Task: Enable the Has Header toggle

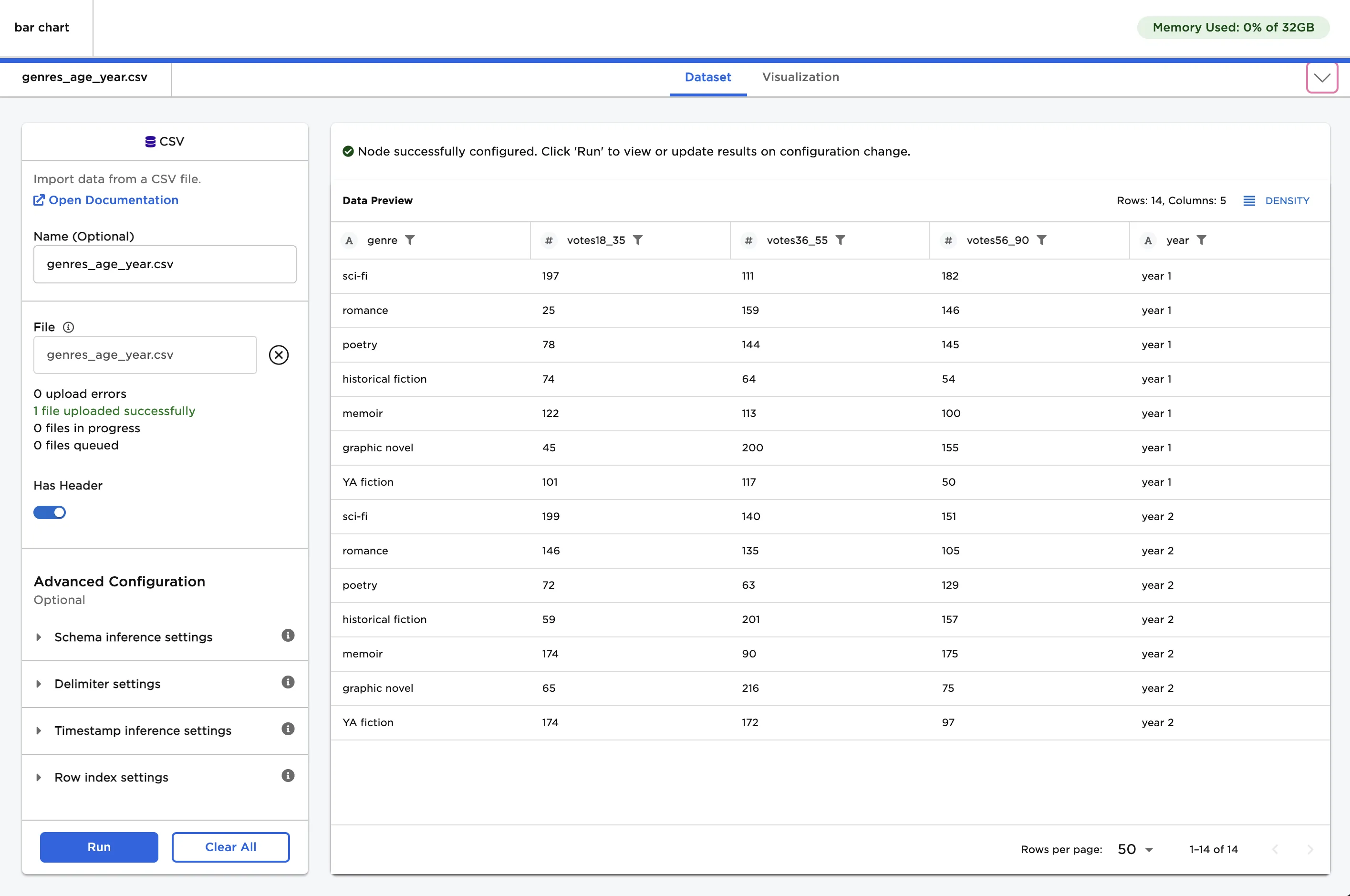Action: point(50,512)
